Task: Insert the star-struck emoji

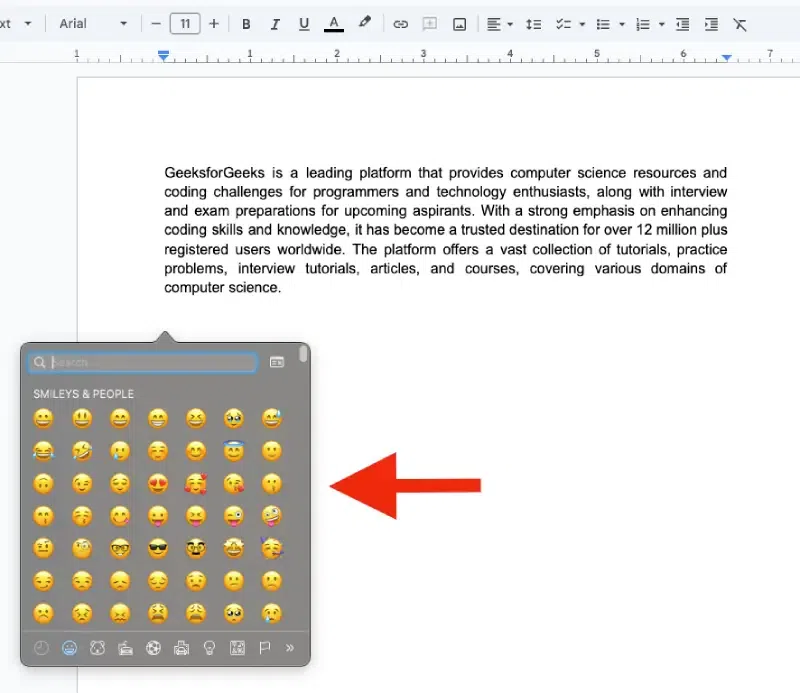Action: coord(234,549)
